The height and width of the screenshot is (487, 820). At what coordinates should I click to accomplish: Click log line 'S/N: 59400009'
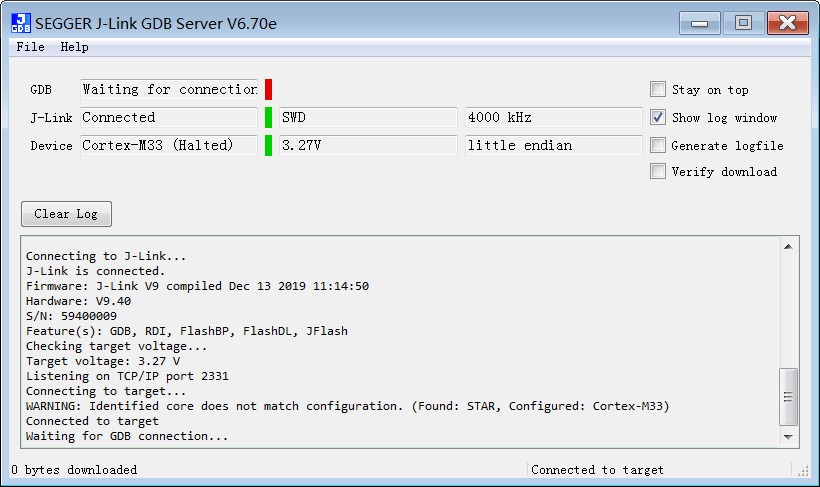coord(71,316)
